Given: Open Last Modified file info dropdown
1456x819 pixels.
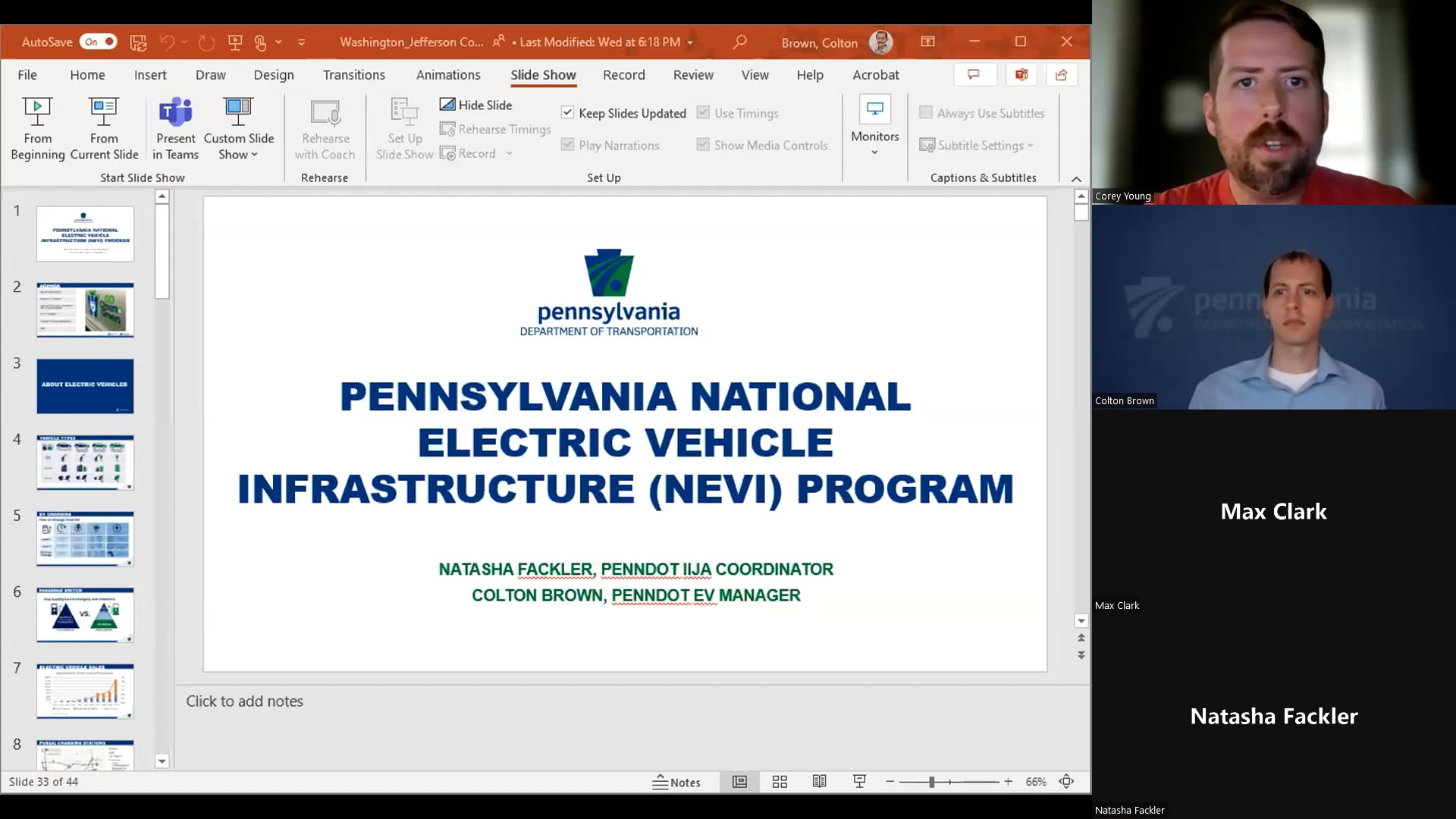Looking at the screenshot, I should point(690,42).
